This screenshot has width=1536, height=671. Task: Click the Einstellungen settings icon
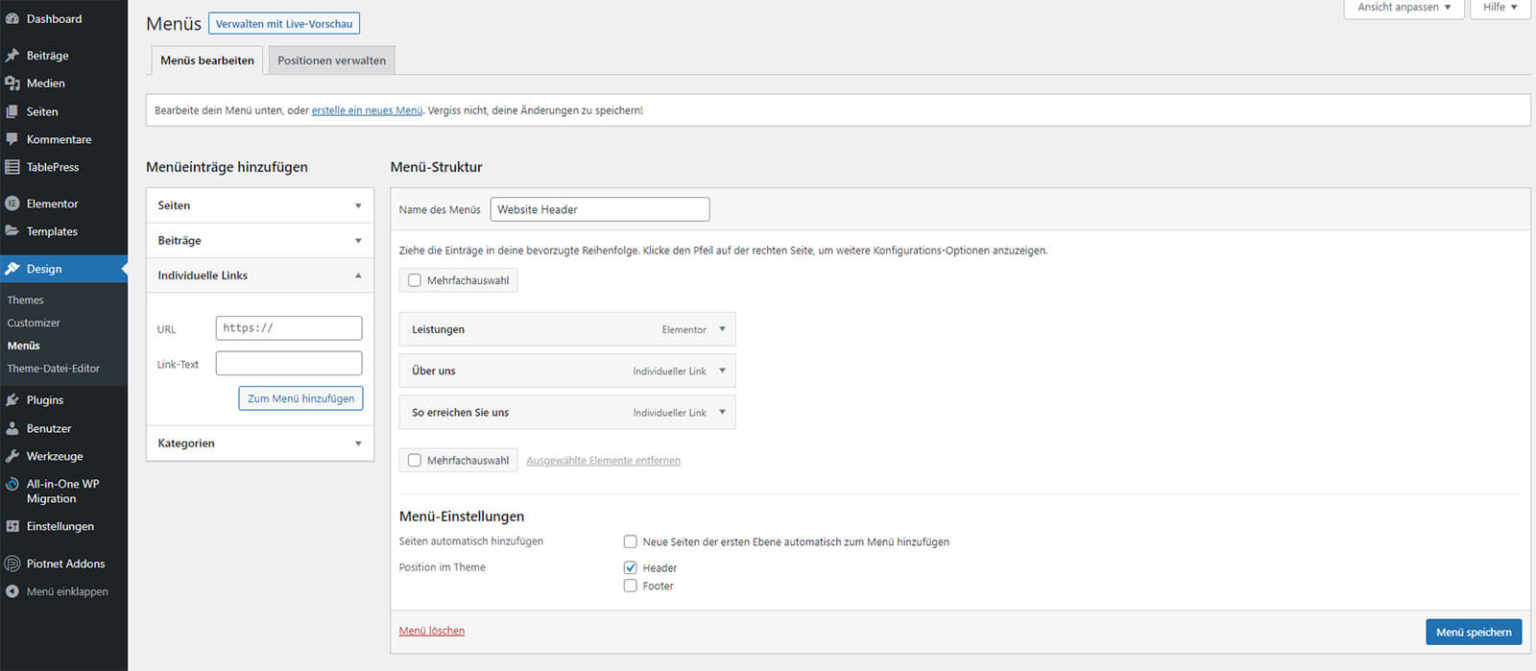[x=12, y=526]
